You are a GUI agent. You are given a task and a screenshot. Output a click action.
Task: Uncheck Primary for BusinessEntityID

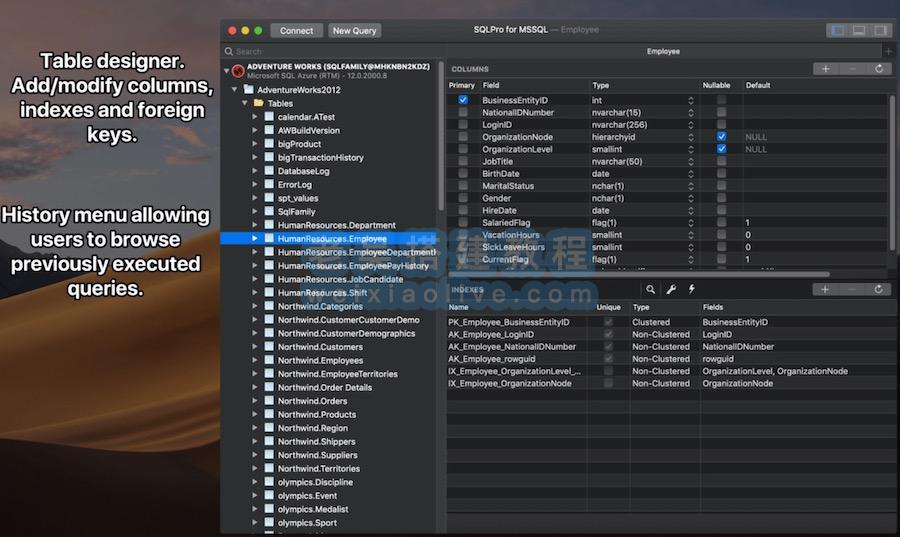463,100
